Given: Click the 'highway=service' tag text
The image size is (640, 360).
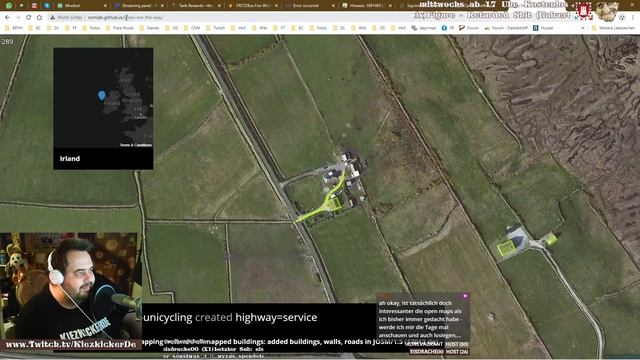Looking at the screenshot, I should point(276,317).
